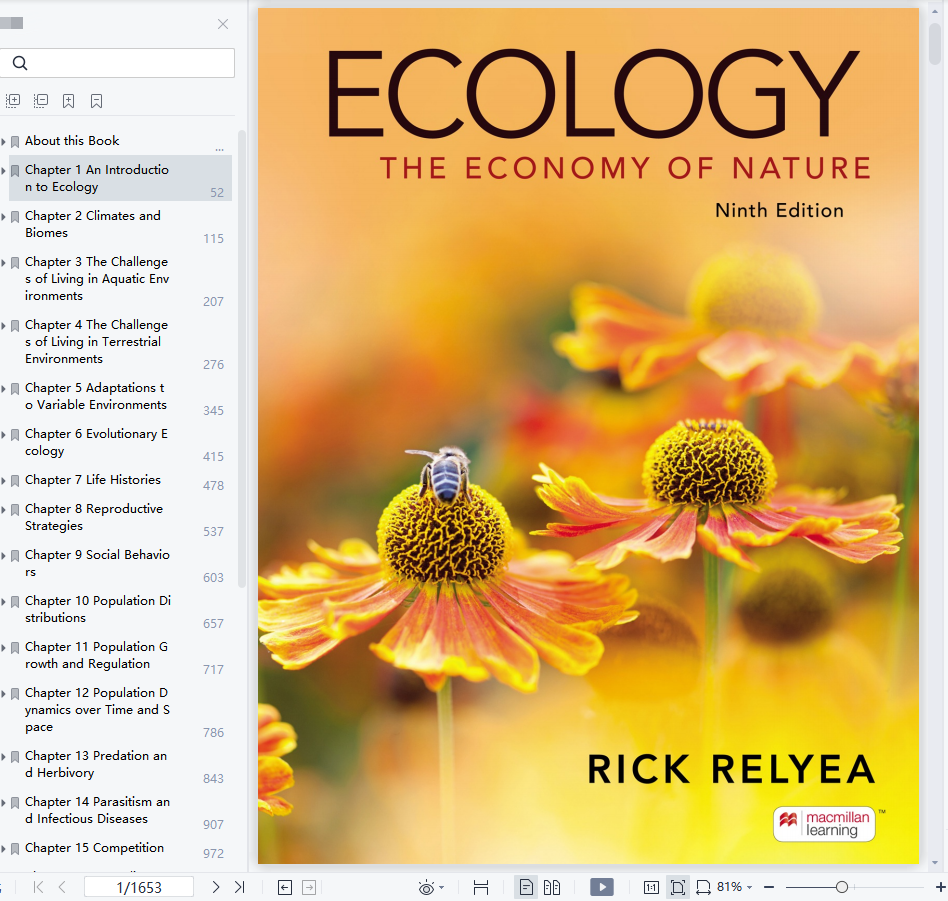
Task: Open Chapter 2 Climates and Biomes
Action: pos(93,224)
